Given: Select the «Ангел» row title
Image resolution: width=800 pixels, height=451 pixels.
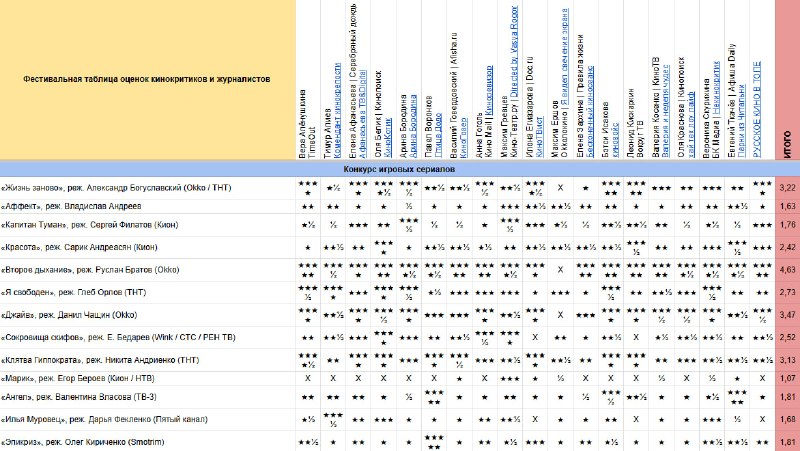Looking at the screenshot, I should [x=78, y=397].
